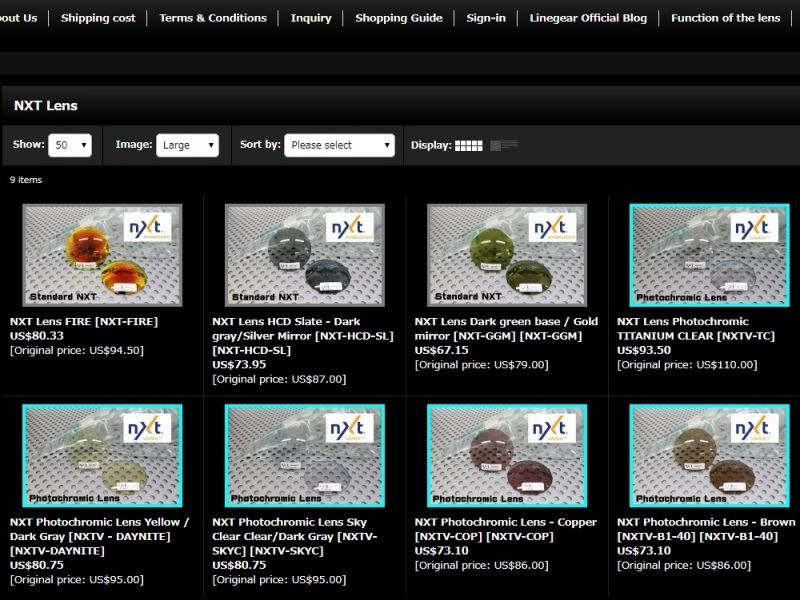Click NXT Lens FIRE product title link
This screenshot has height=600, width=800.
pyautogui.click(x=84, y=322)
